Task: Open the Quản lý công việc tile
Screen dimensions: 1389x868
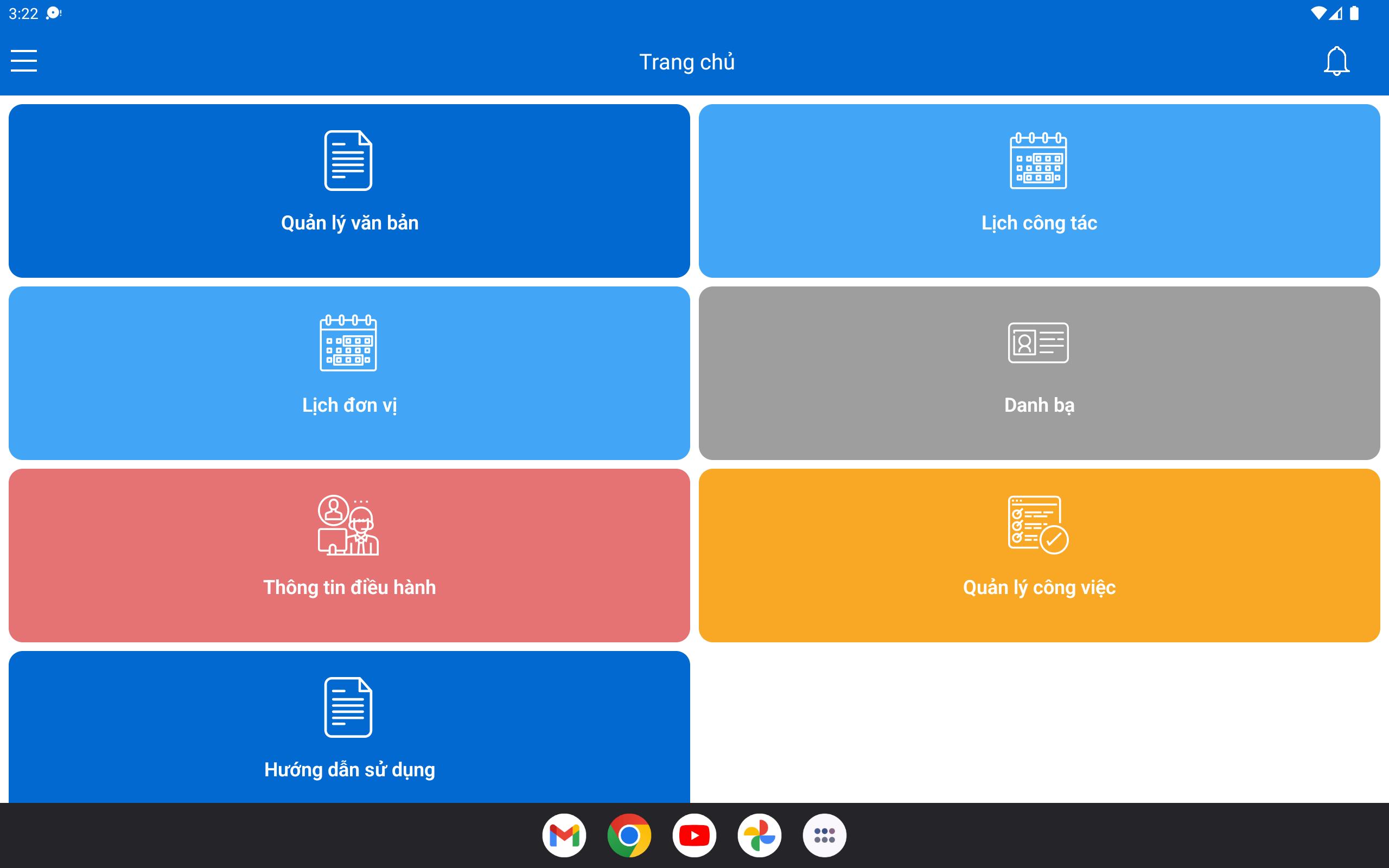Action: coord(1039,555)
